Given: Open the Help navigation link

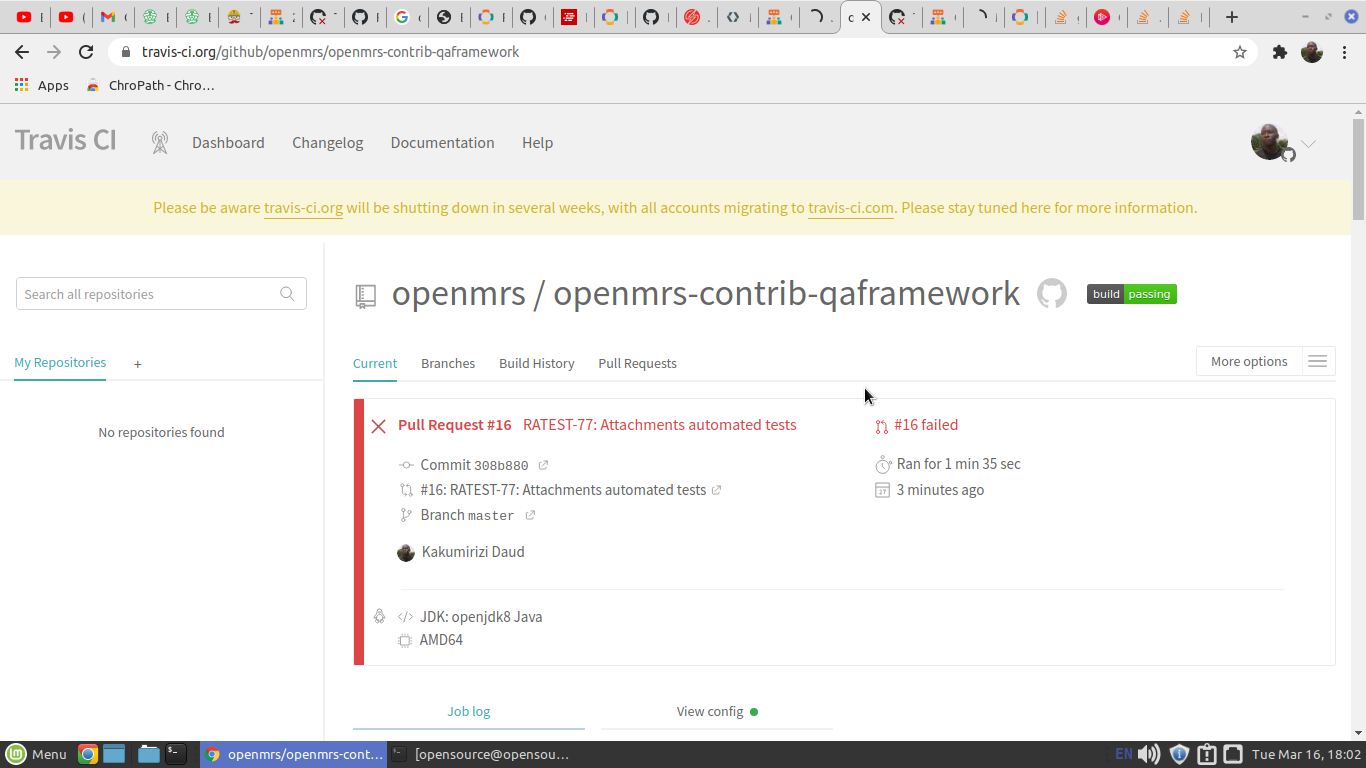Looking at the screenshot, I should coord(537,143).
